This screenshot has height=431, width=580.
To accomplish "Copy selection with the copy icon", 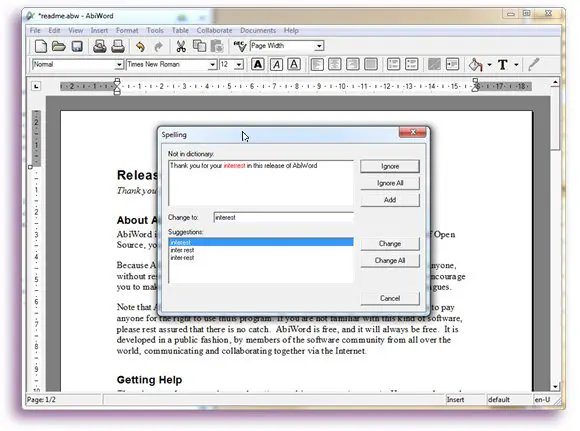I will tap(199, 46).
